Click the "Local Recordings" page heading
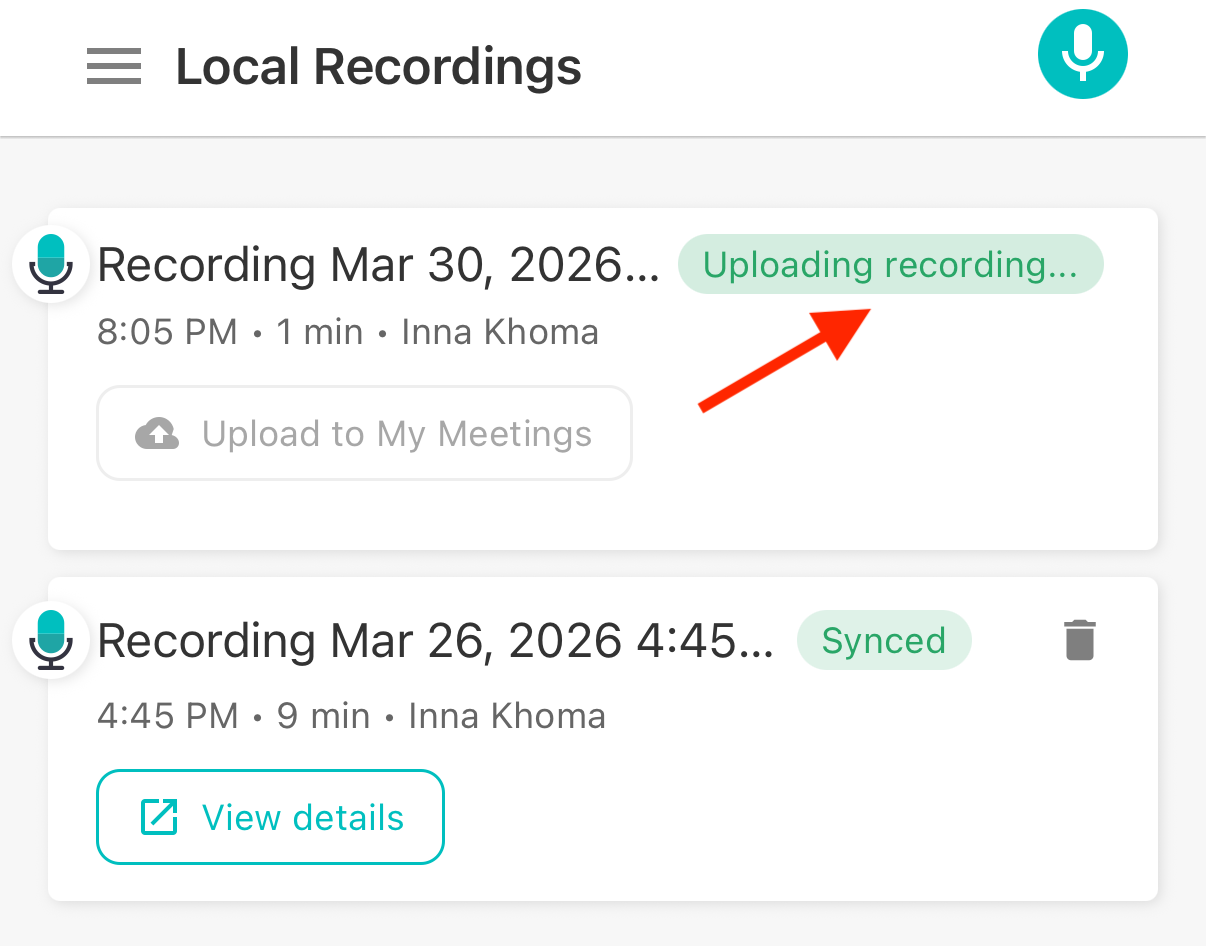The width and height of the screenshot is (1206, 946). pyautogui.click(x=378, y=67)
